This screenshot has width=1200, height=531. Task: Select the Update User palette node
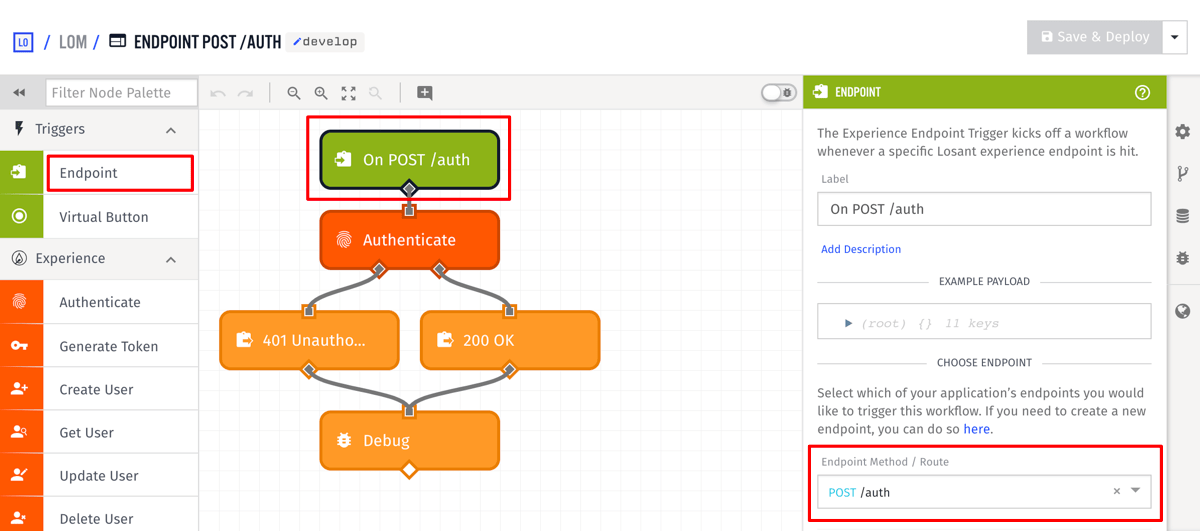point(120,476)
